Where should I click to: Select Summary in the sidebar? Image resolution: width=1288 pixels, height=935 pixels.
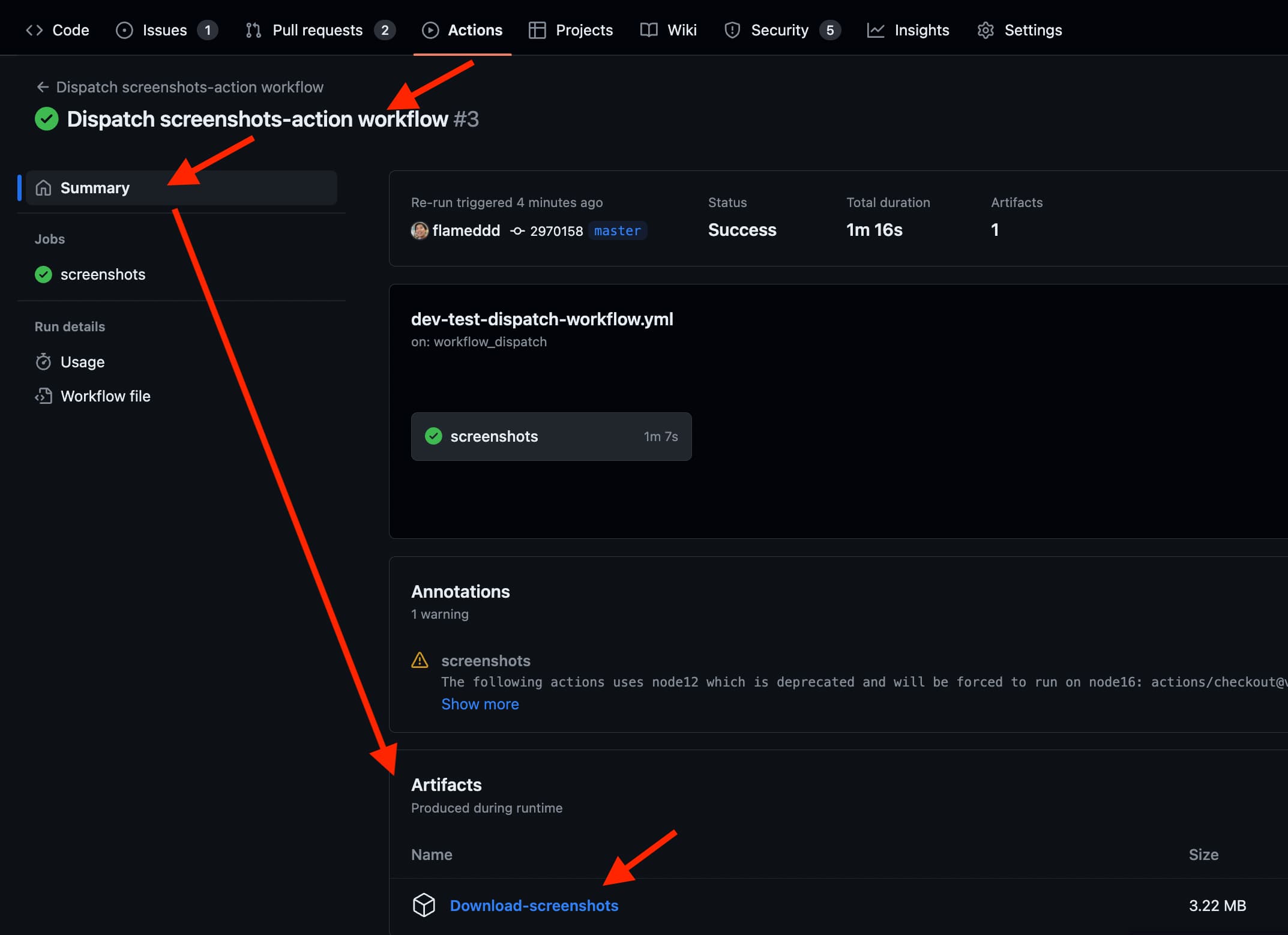95,188
